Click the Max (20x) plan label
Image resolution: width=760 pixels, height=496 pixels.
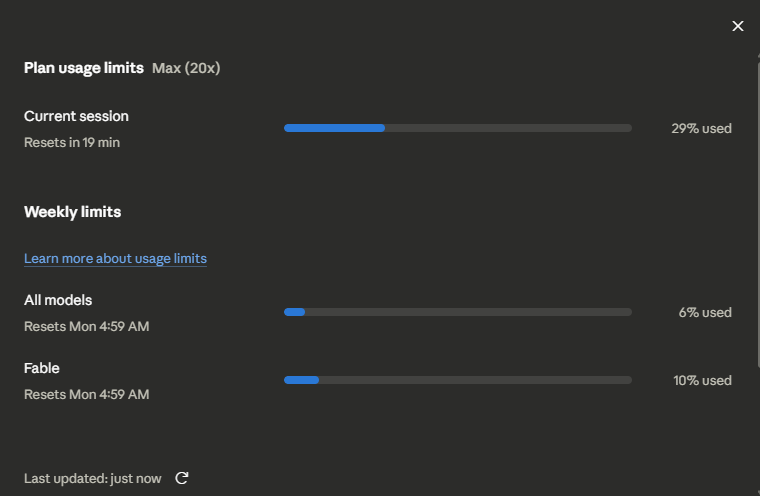186,68
